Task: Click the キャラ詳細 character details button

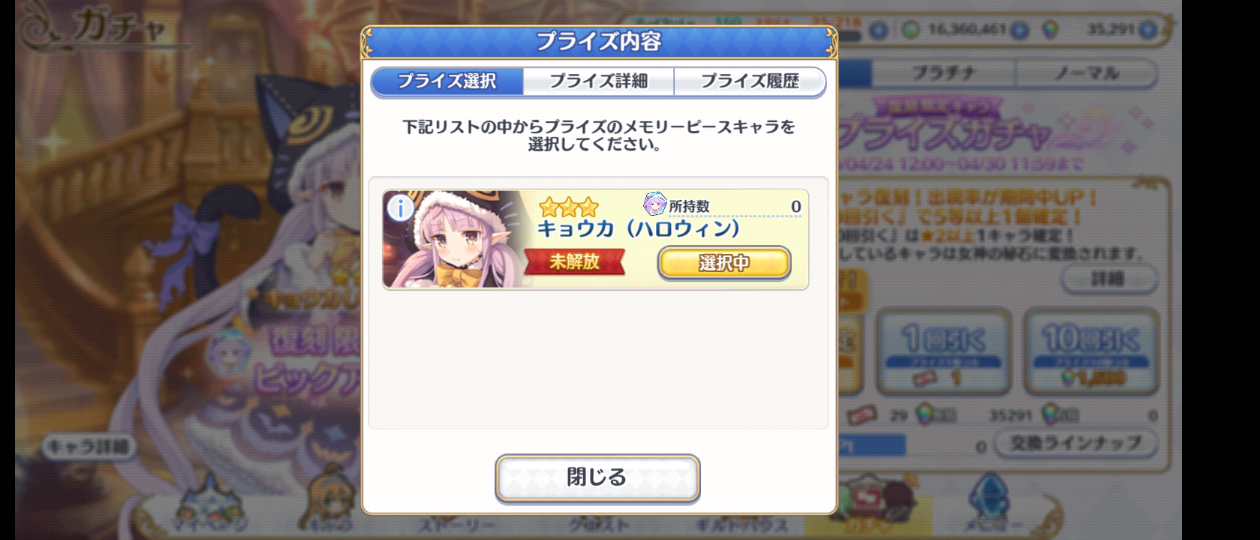Action: click(88, 447)
